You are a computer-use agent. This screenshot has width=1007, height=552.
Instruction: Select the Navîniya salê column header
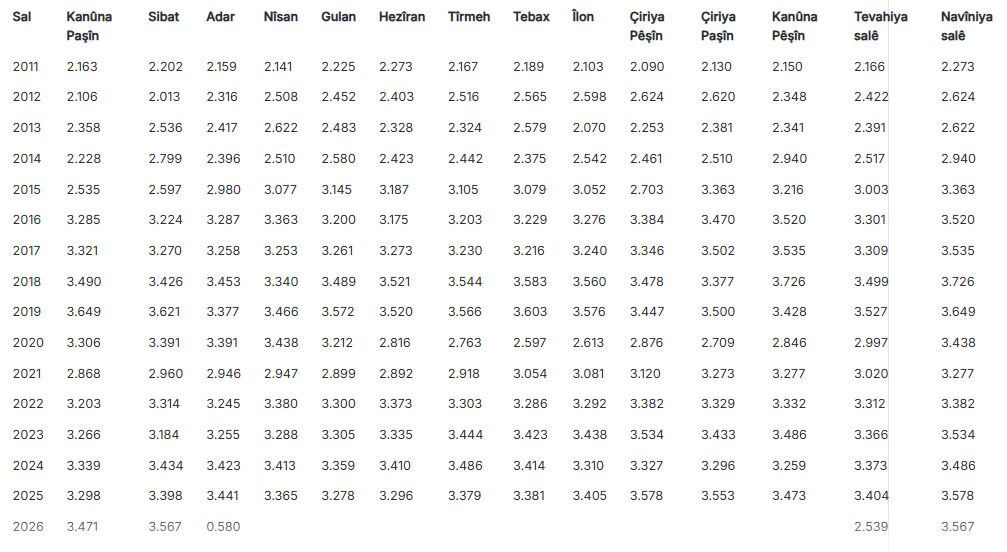966,26
